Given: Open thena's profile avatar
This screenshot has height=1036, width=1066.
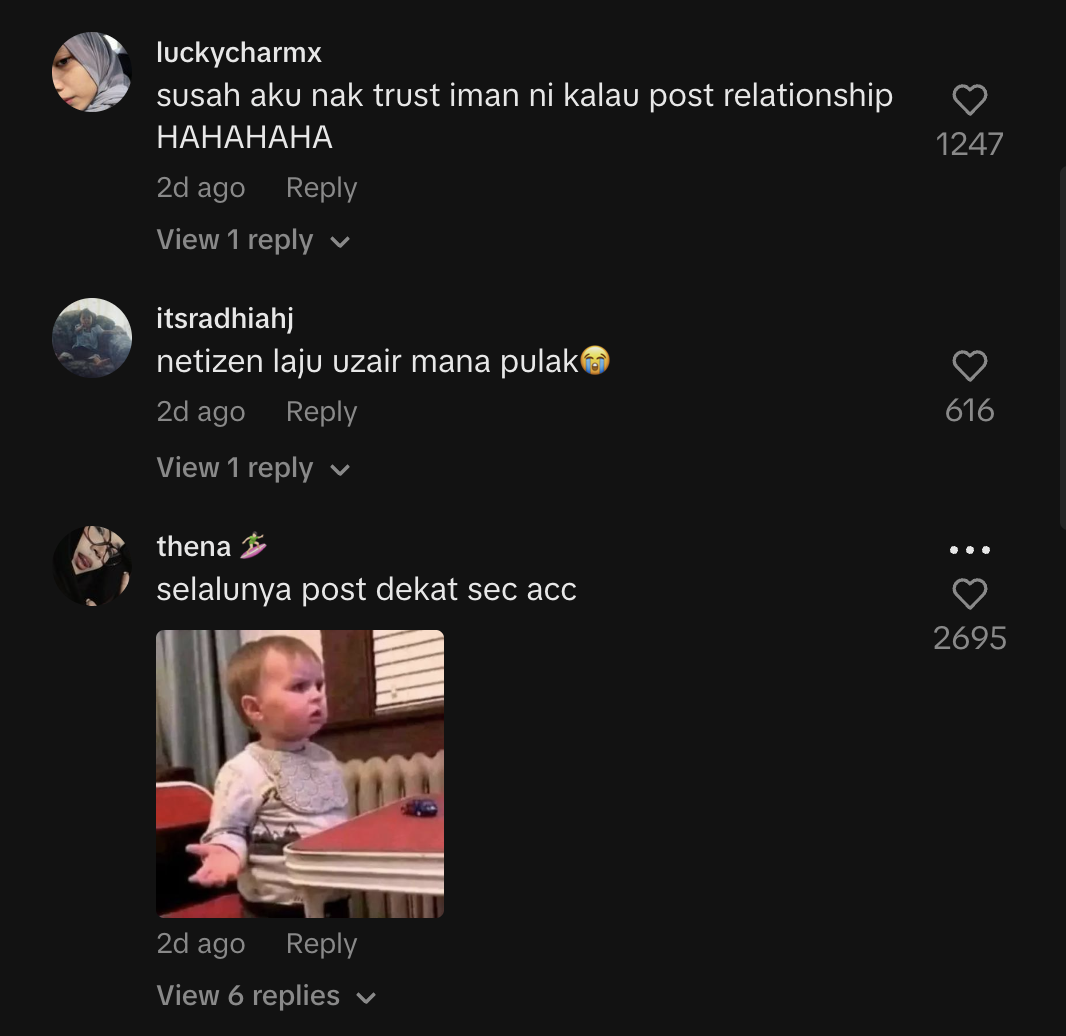Looking at the screenshot, I should 92,566.
